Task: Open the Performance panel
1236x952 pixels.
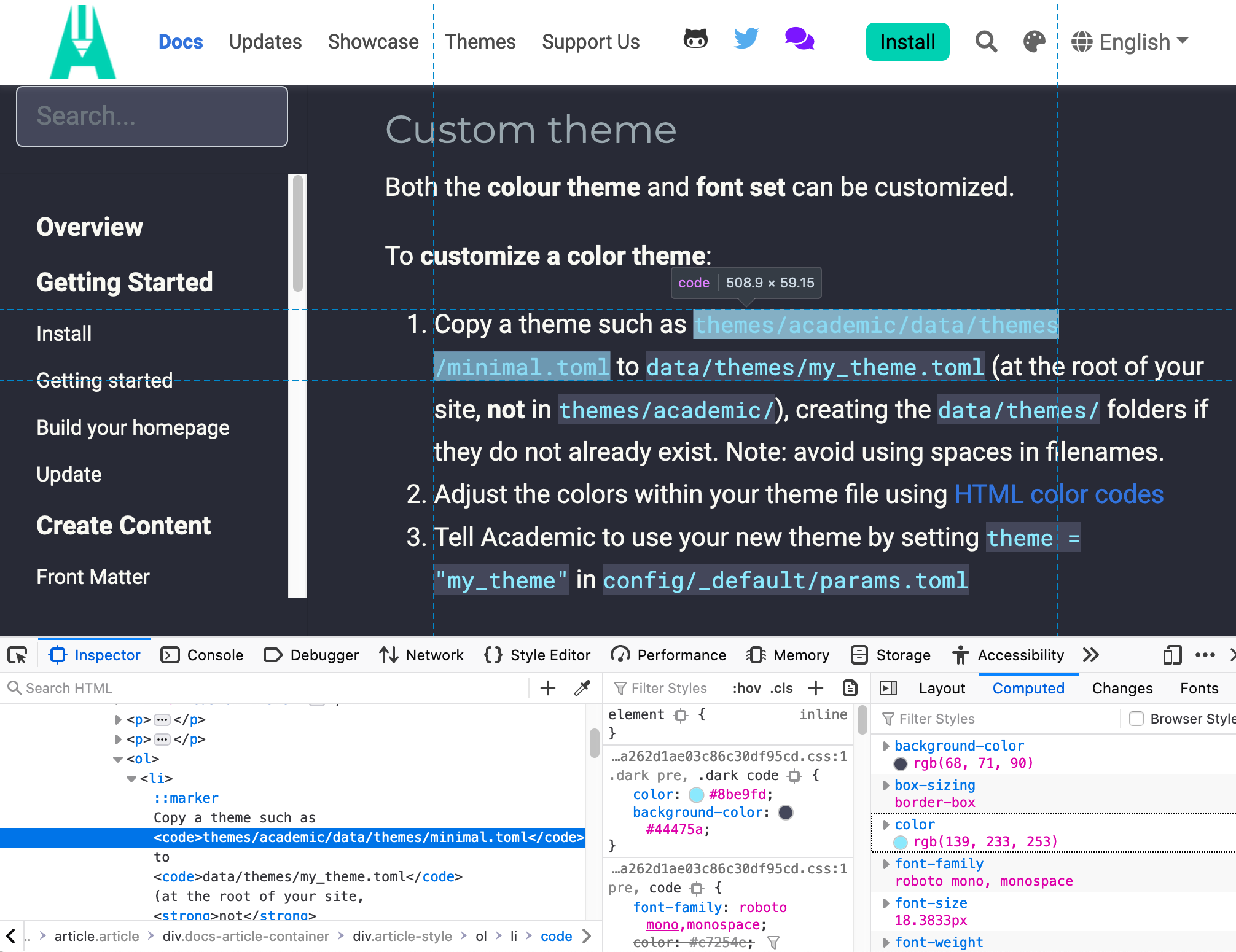Action: pos(681,655)
